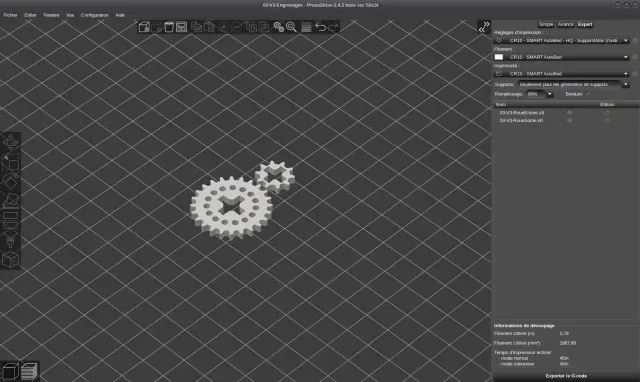Open the Réglages d'impression preset dropdown
The image size is (640, 382).
pyautogui.click(x=562, y=40)
